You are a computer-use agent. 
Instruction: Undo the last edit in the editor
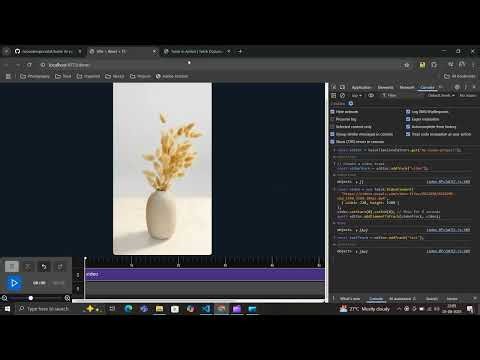tap(44, 267)
